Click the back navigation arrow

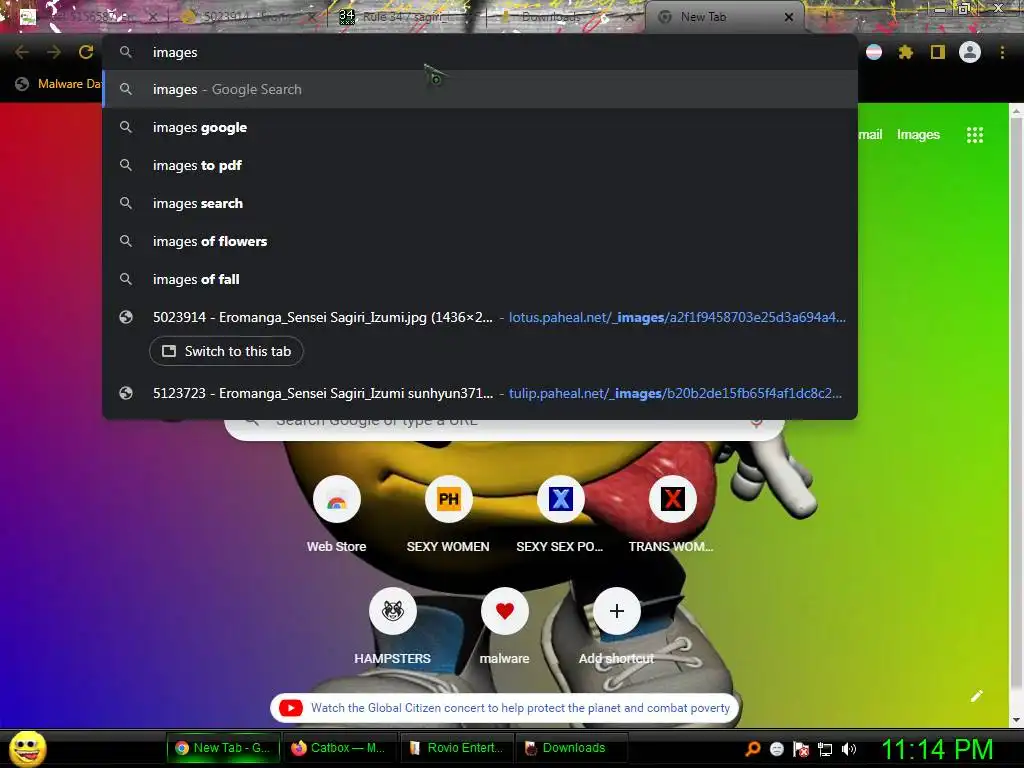click(x=22, y=52)
